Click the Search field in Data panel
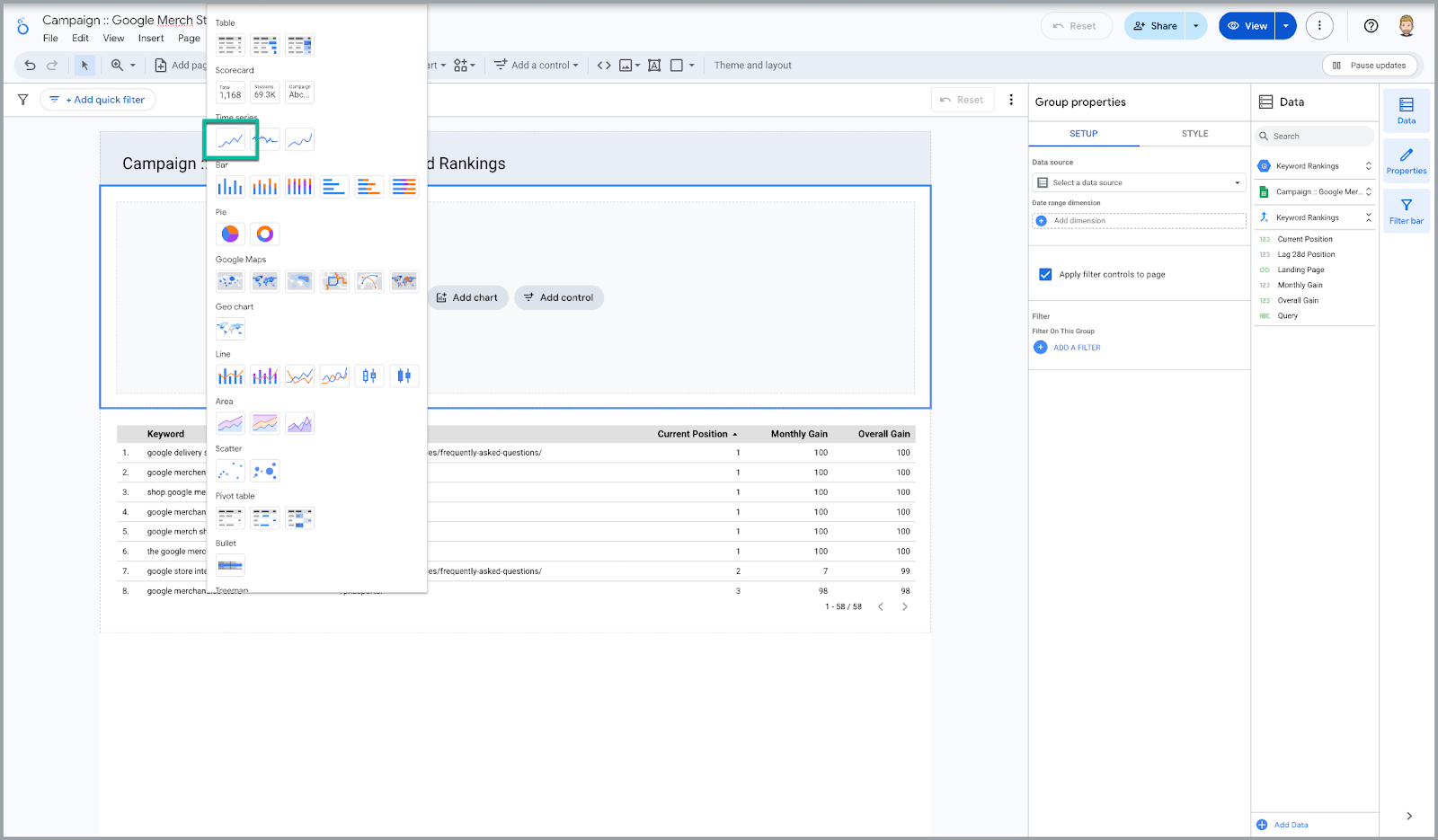Image resolution: width=1438 pixels, height=840 pixels. 1315,136
